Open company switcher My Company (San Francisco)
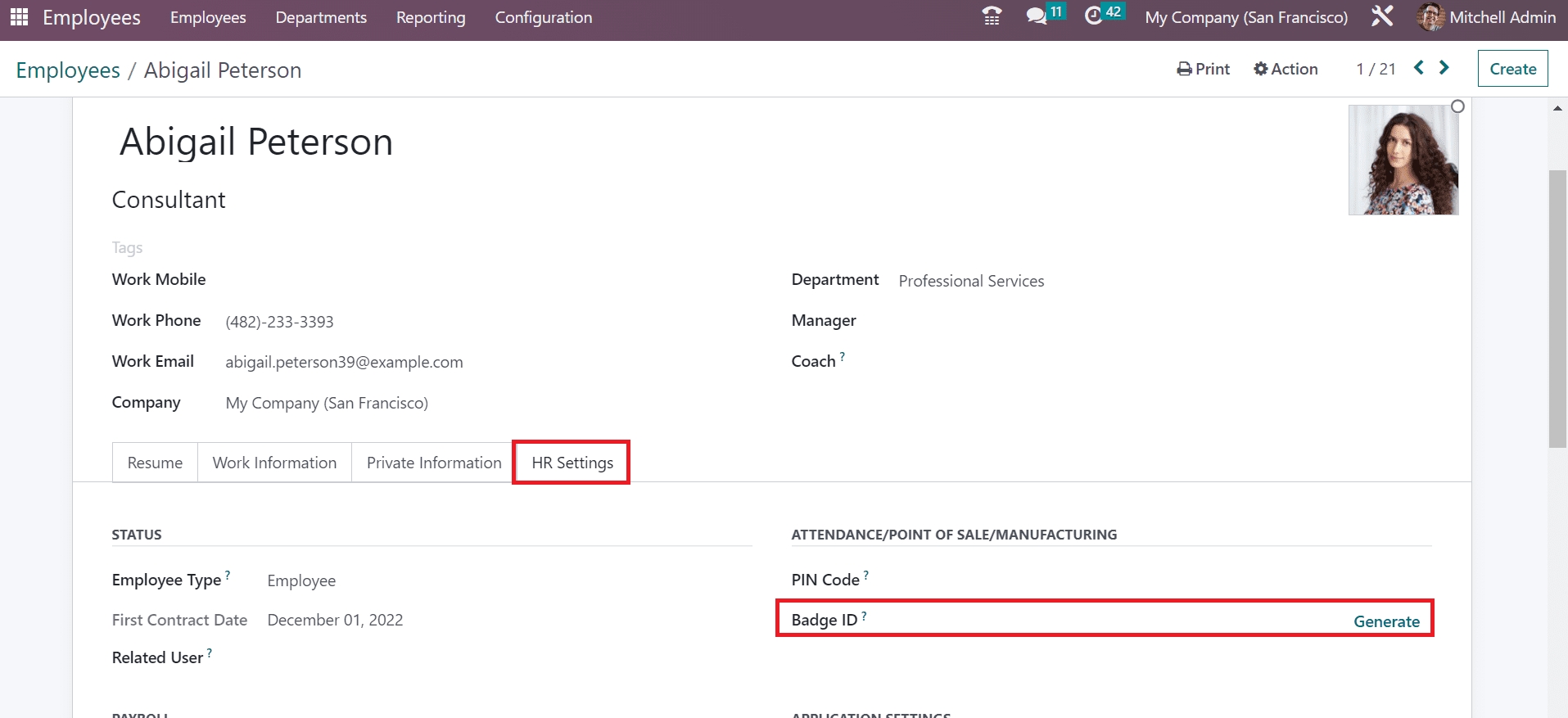 coord(1245,17)
